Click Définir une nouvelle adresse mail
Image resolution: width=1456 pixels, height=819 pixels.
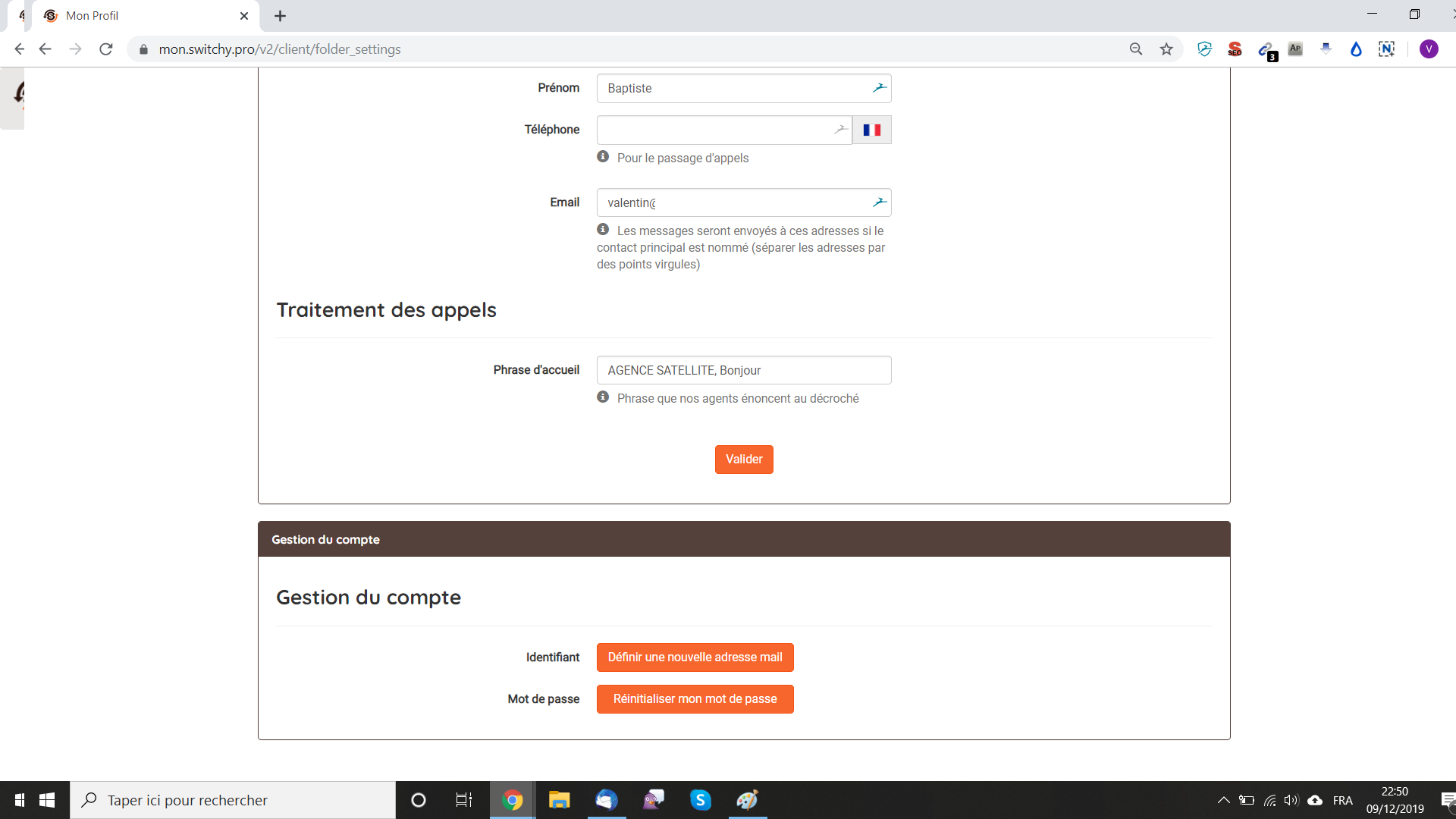pyautogui.click(x=695, y=657)
